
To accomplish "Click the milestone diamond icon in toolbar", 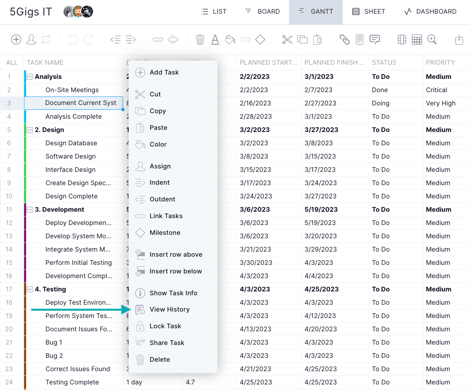I will coord(260,40).
